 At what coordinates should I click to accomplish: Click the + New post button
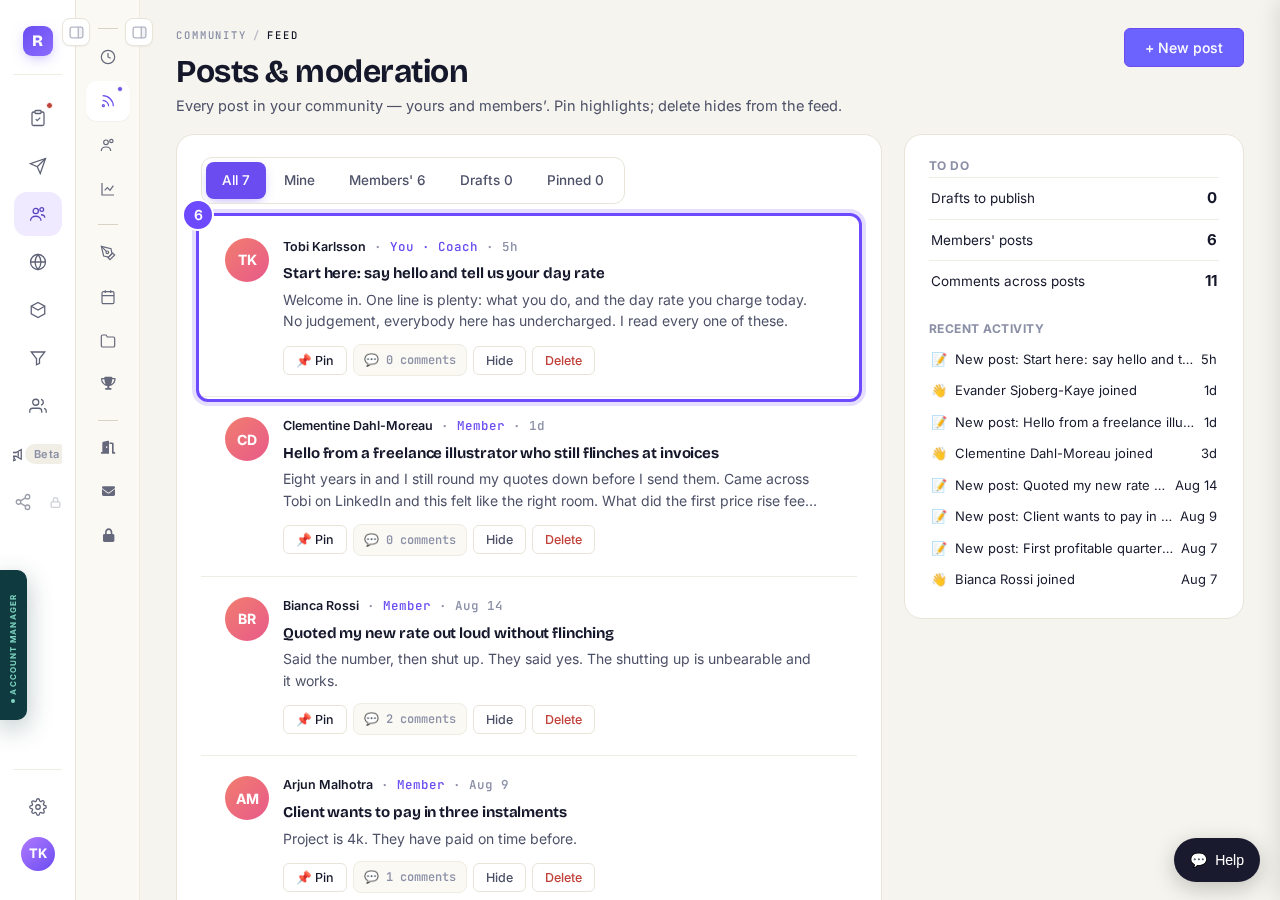click(x=1184, y=48)
